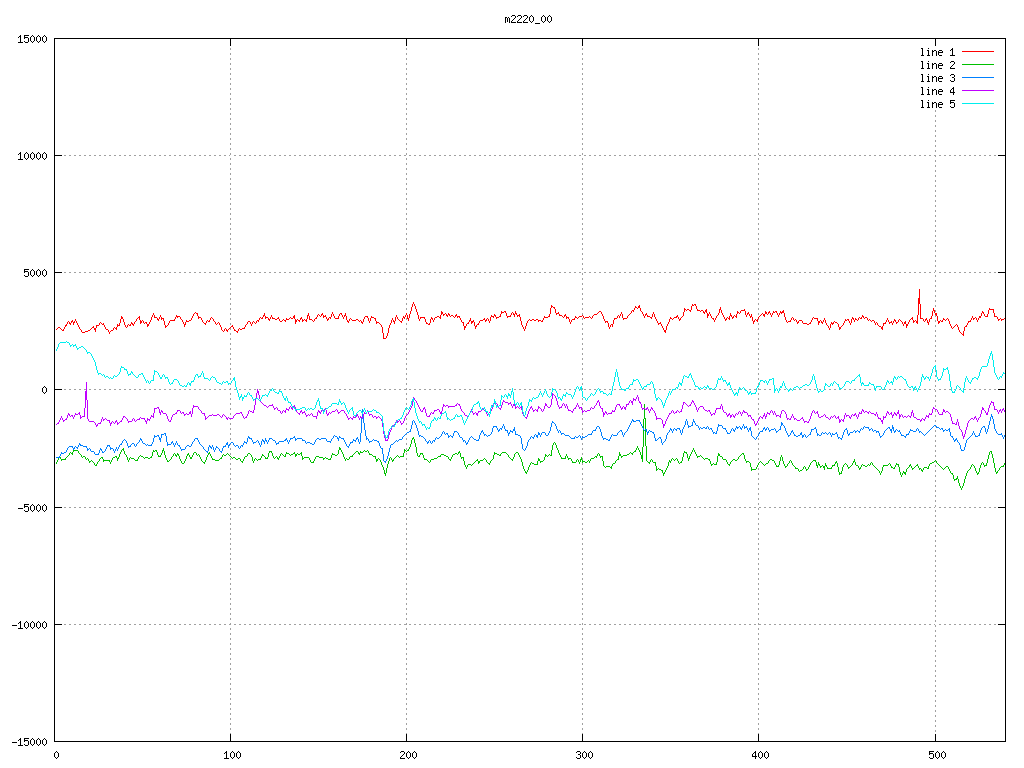Screen dimensions: 1024x768
Task: Click the "line 4" legend label
Action: 937,91
